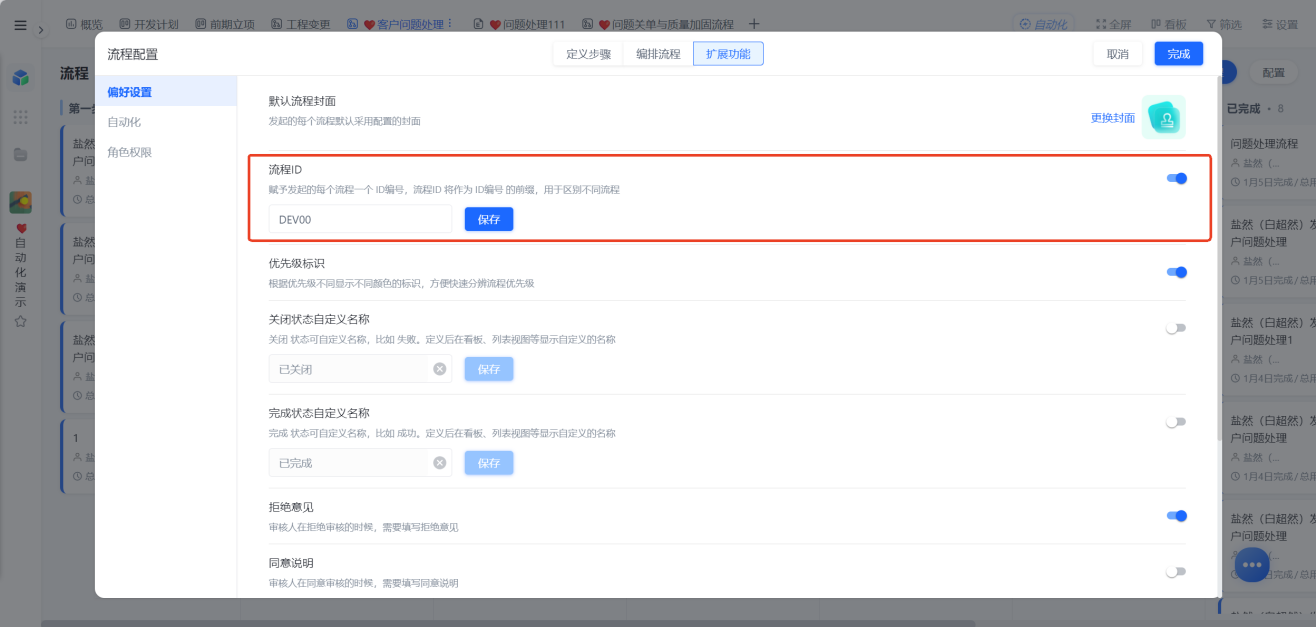This screenshot has width=1316, height=627.
Task: Cancel the dialog with 取消
Action: (x=1118, y=54)
